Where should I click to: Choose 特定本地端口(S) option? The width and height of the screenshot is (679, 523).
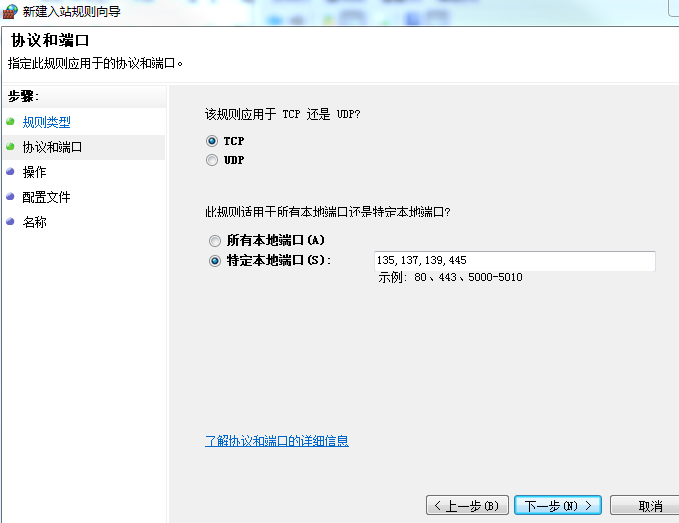pos(215,261)
